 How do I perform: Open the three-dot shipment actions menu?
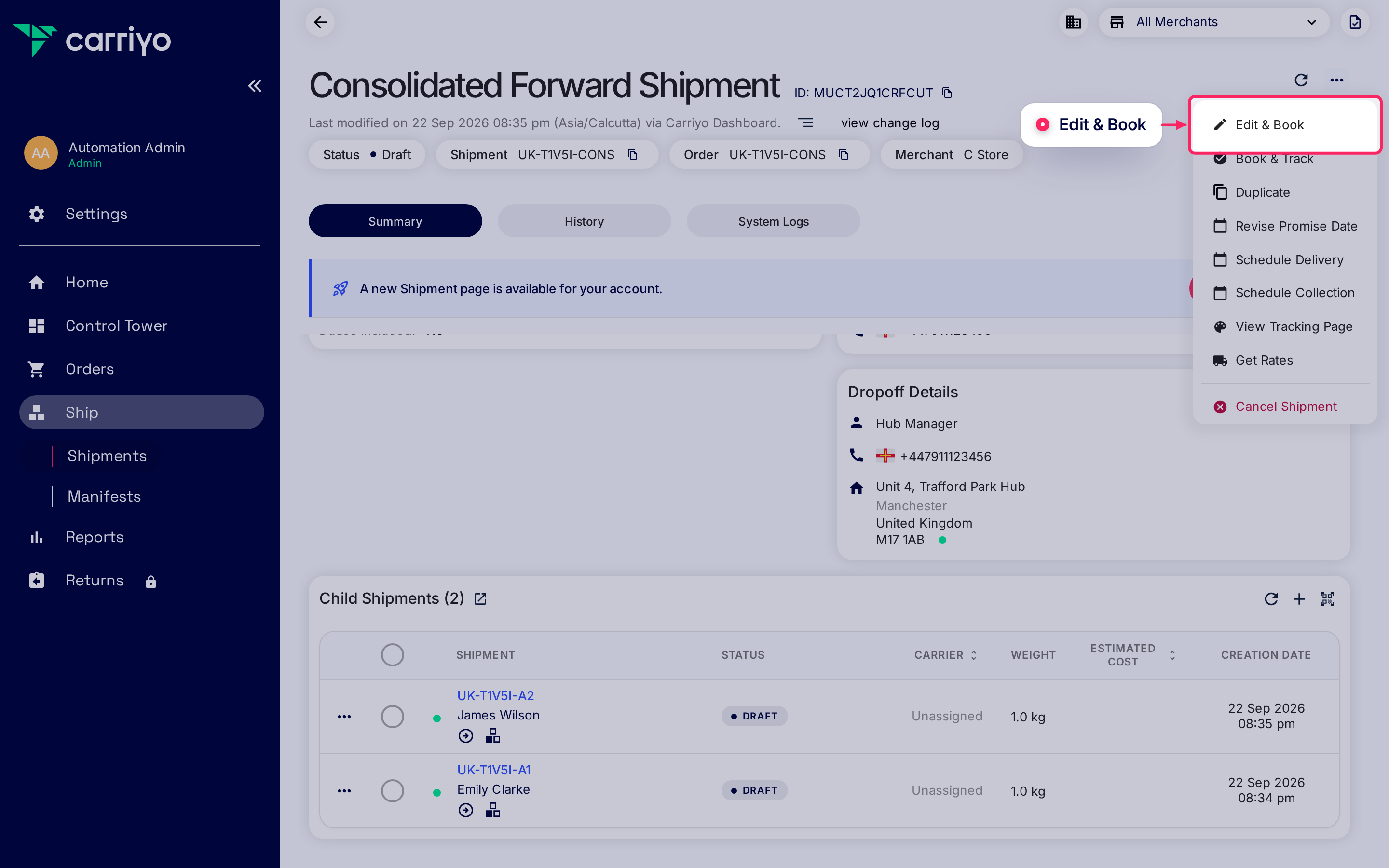1337,80
